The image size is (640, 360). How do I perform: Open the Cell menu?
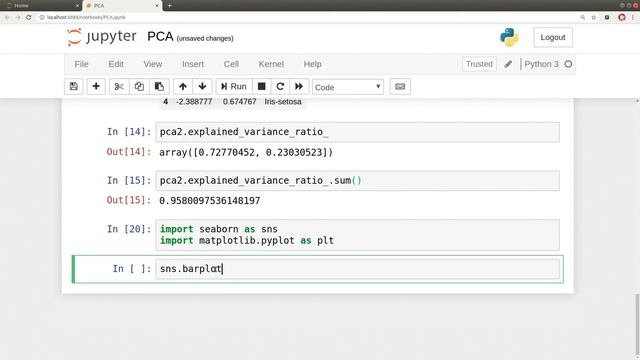coord(231,64)
